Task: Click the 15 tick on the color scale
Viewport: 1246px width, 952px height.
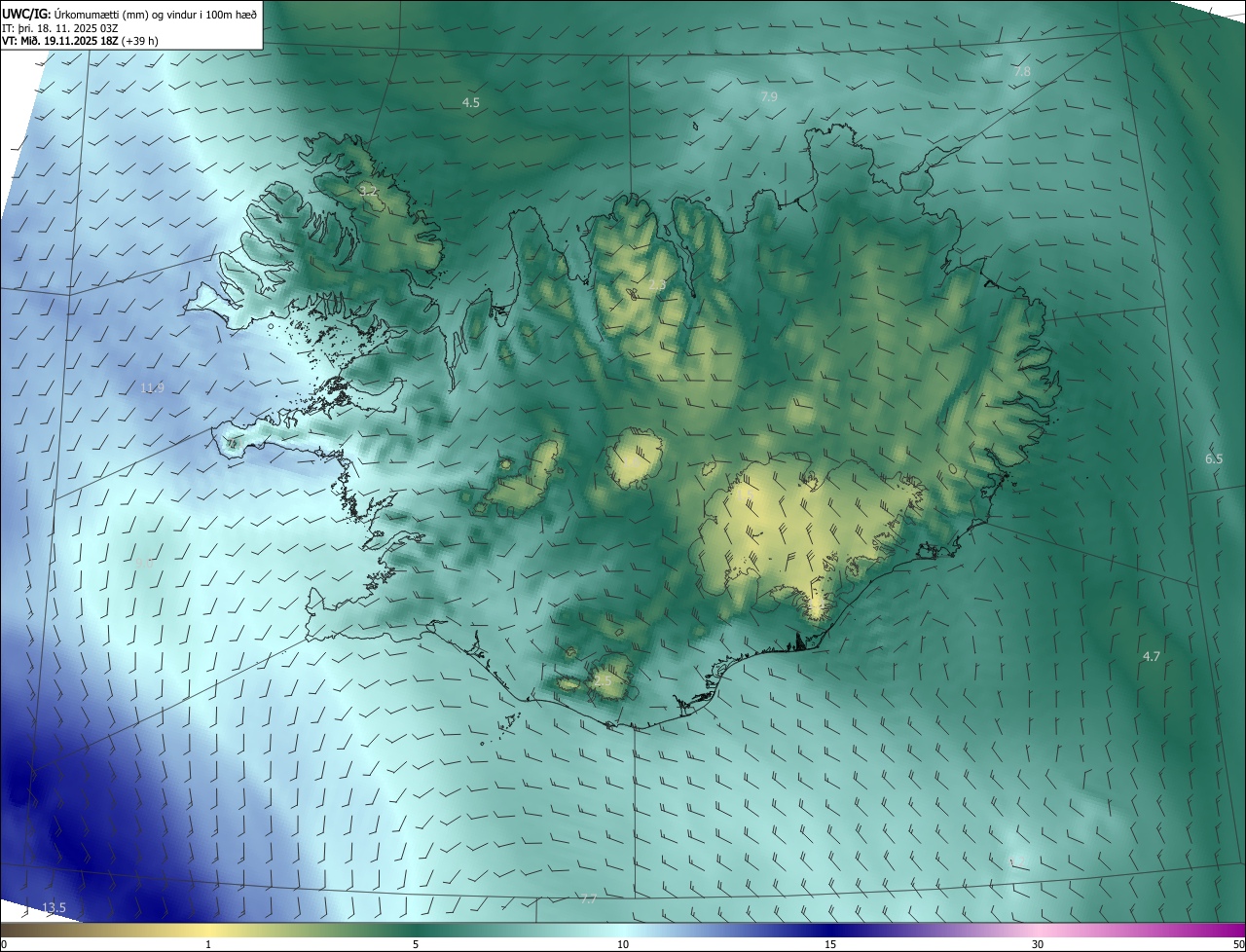Action: coord(830,944)
